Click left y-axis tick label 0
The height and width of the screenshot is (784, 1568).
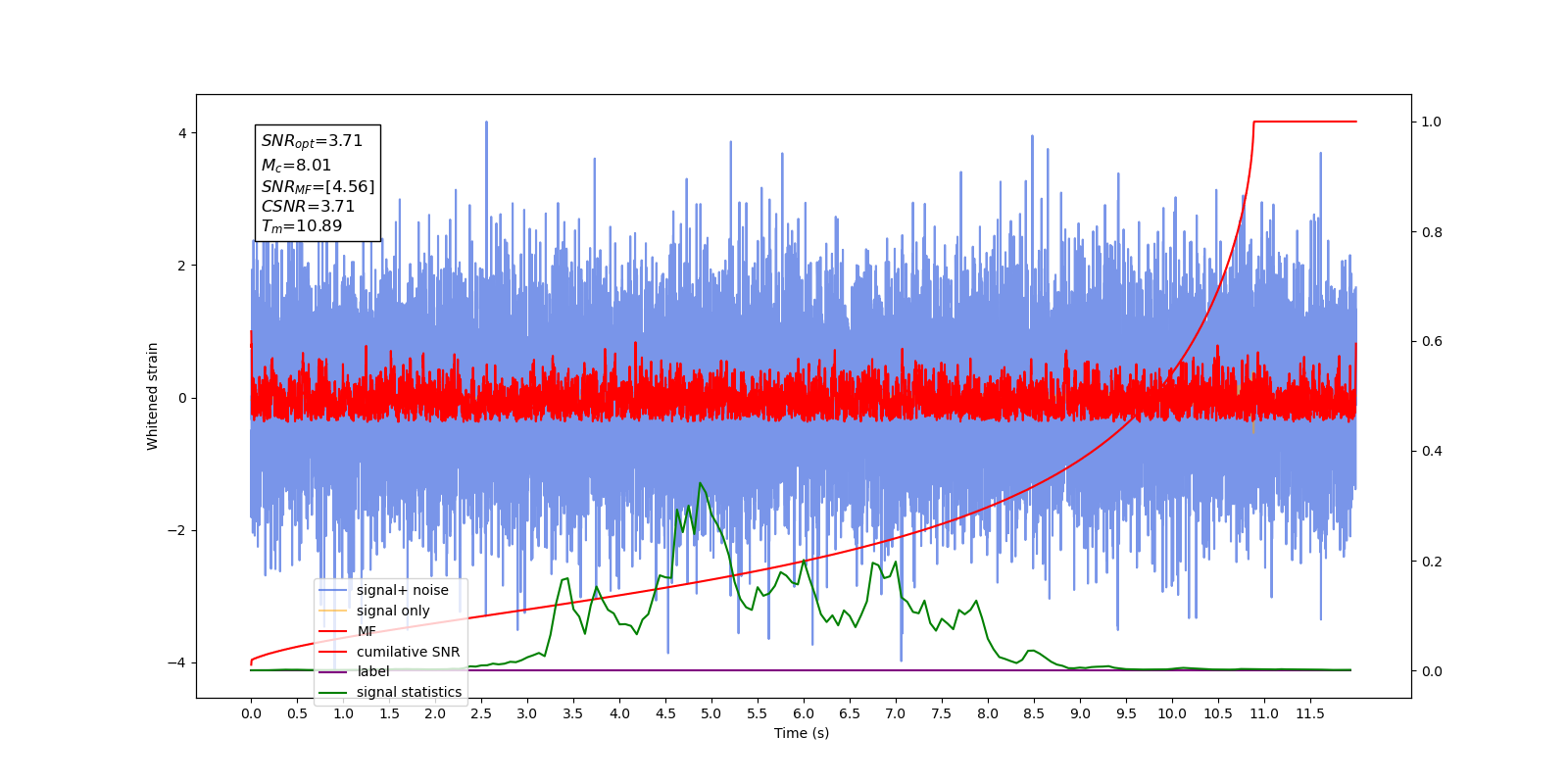(x=182, y=398)
